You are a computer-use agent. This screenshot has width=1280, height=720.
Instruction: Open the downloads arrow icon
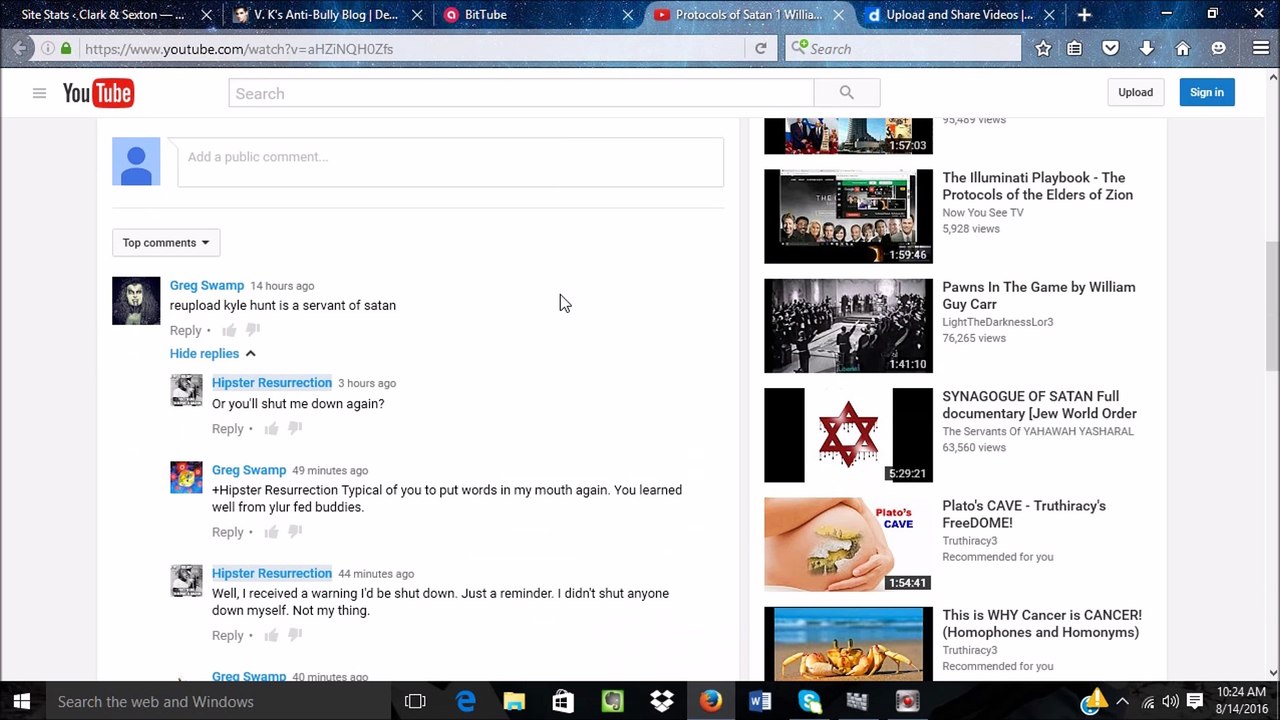1146,48
